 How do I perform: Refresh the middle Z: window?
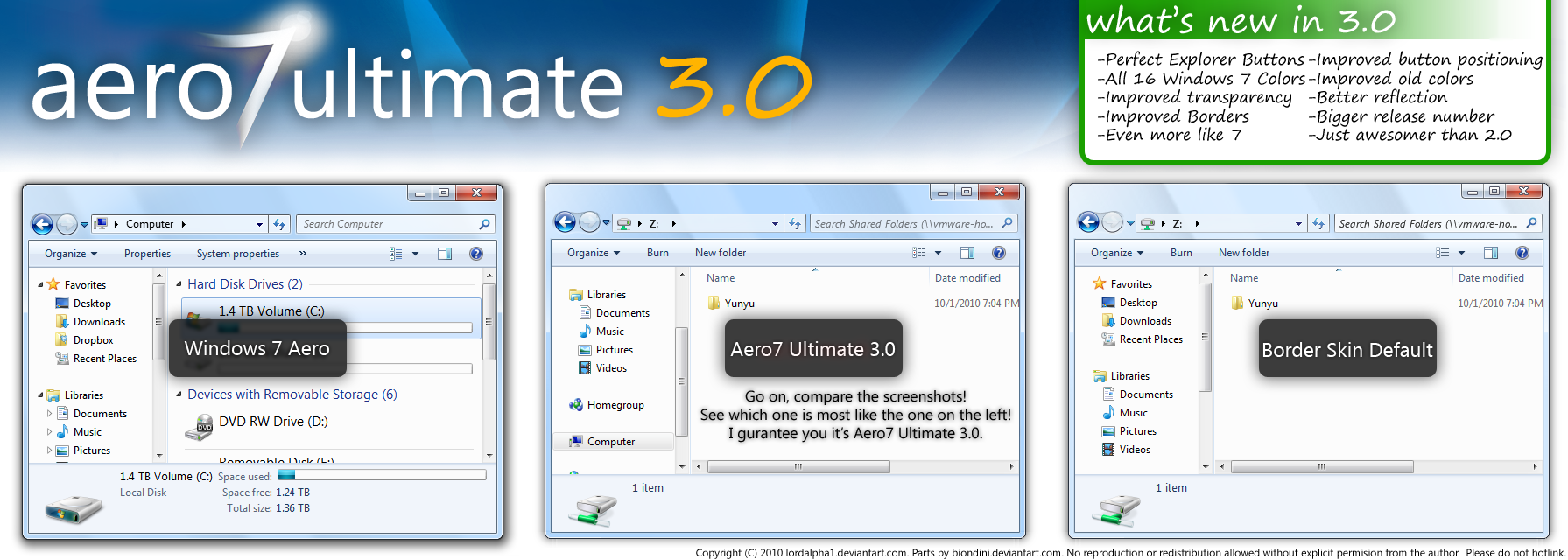pos(795,223)
